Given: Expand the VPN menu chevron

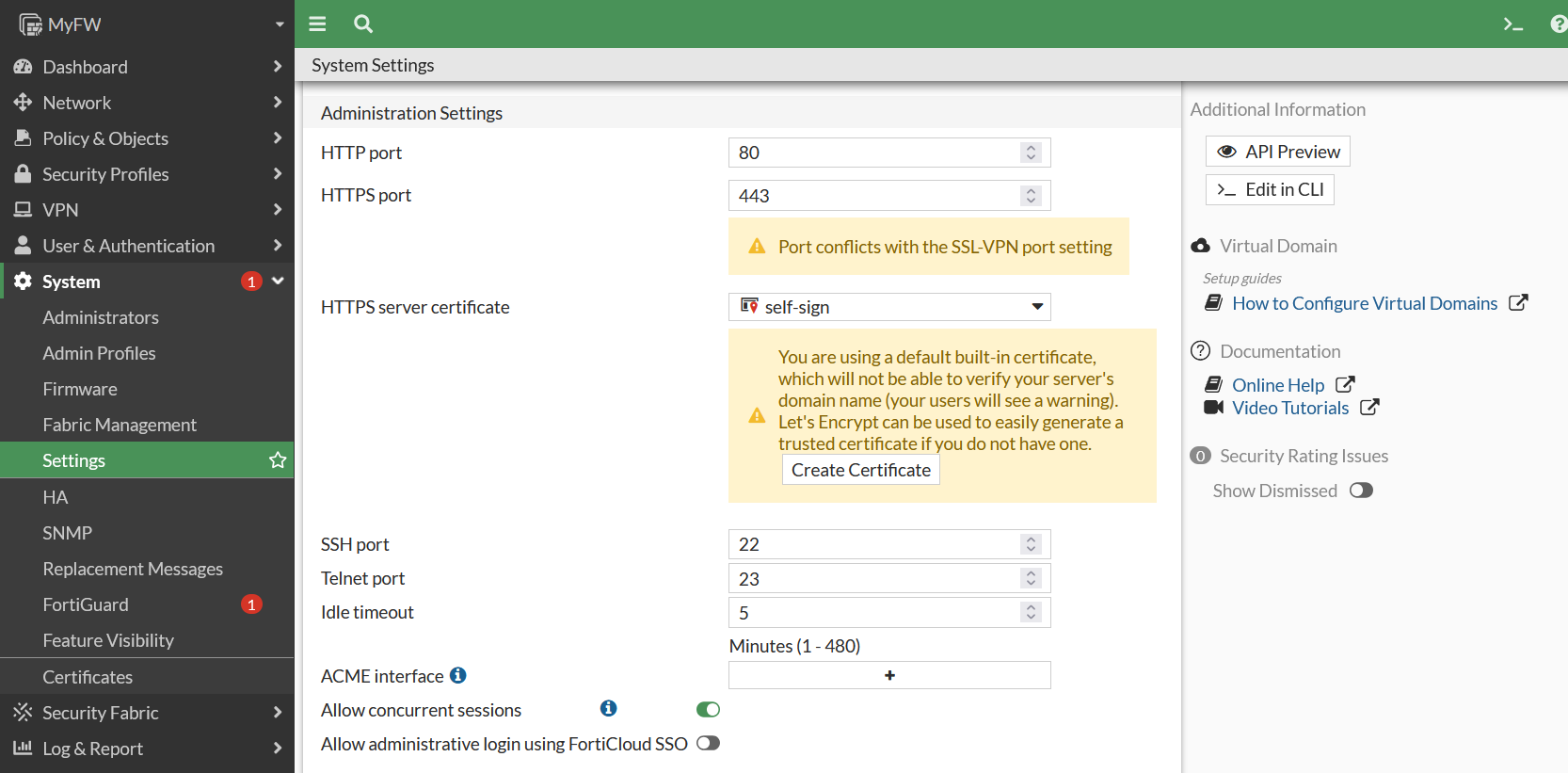Looking at the screenshot, I should point(278,210).
